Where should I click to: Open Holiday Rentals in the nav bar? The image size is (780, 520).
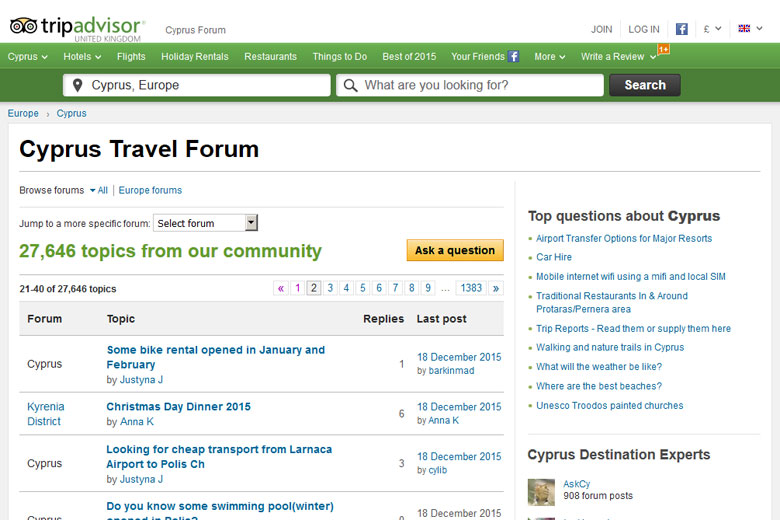click(x=195, y=57)
